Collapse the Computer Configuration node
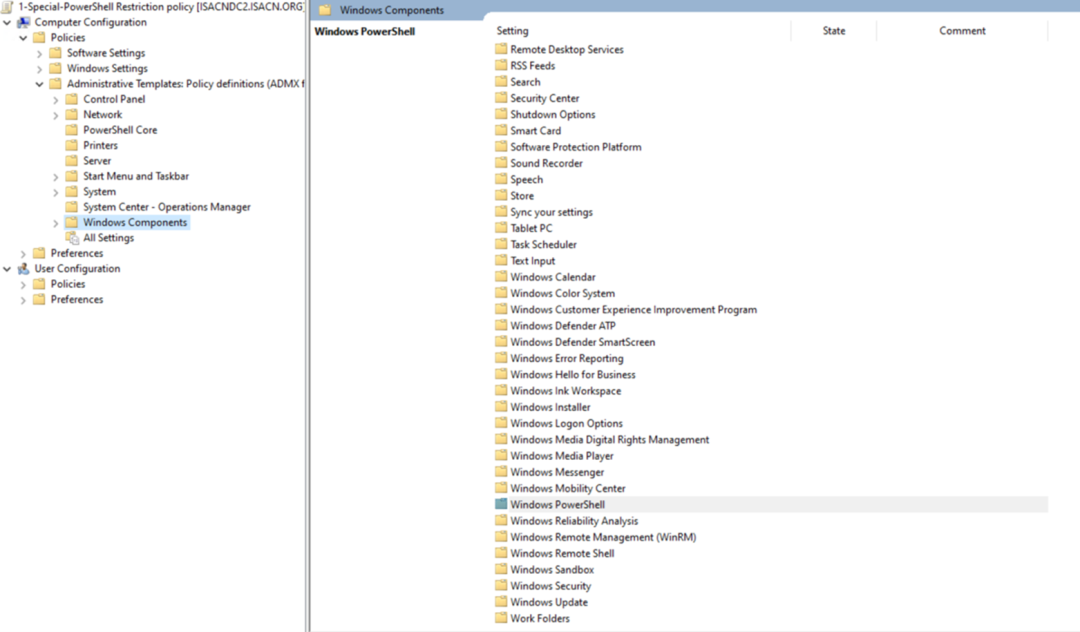Viewport: 1080px width, 632px height. [7, 23]
